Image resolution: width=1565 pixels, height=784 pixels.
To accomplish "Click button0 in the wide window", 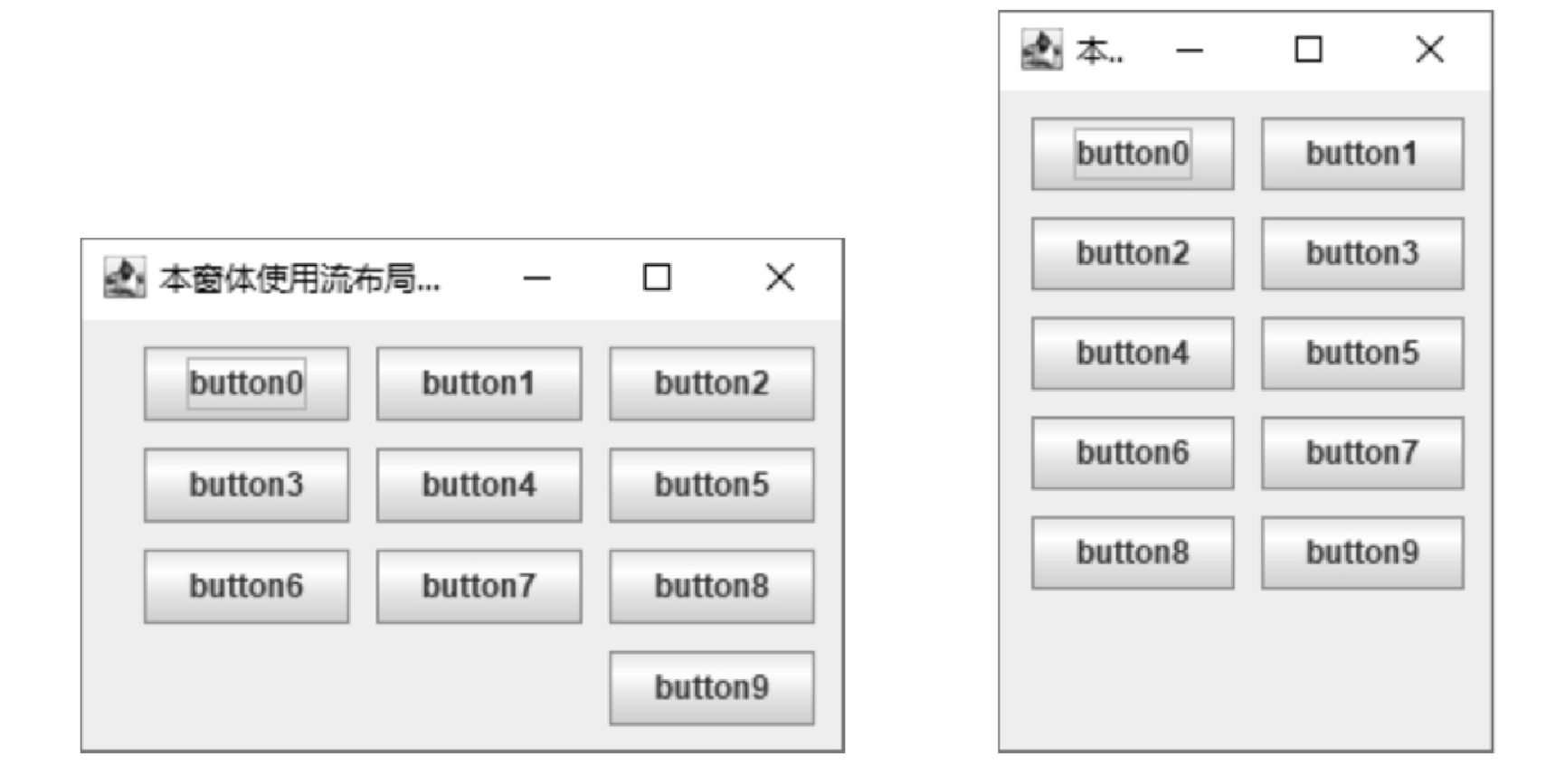I will [246, 383].
